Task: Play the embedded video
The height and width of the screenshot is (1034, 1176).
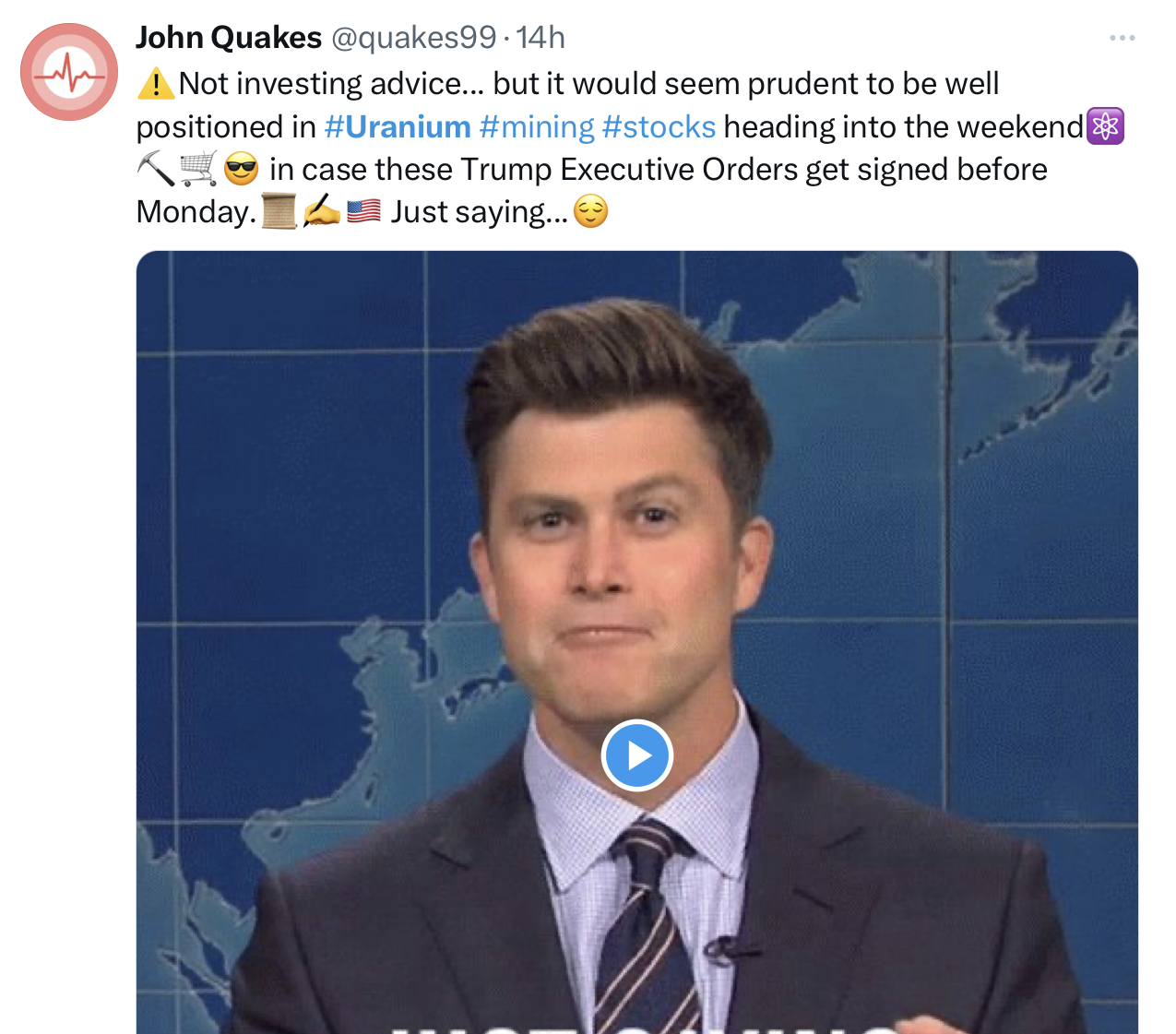Action: click(636, 755)
